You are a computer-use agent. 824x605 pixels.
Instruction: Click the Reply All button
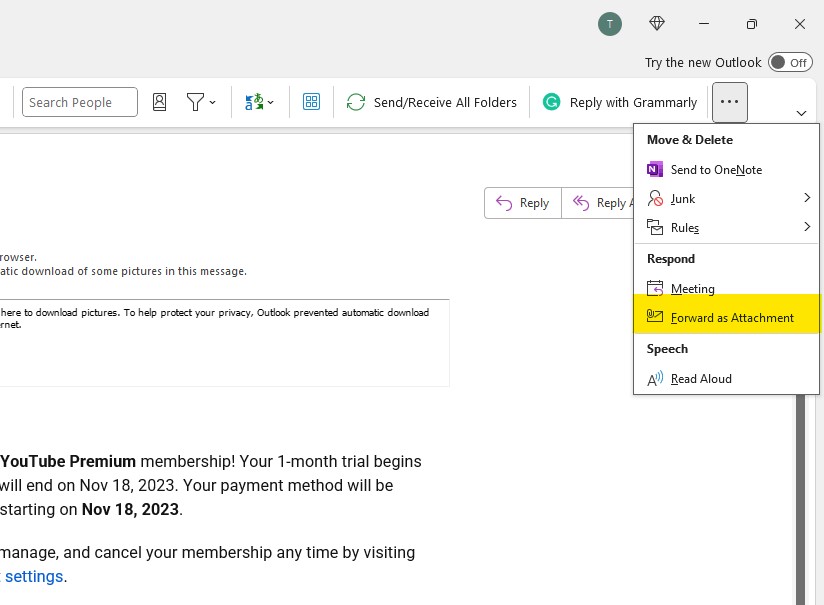(x=598, y=203)
